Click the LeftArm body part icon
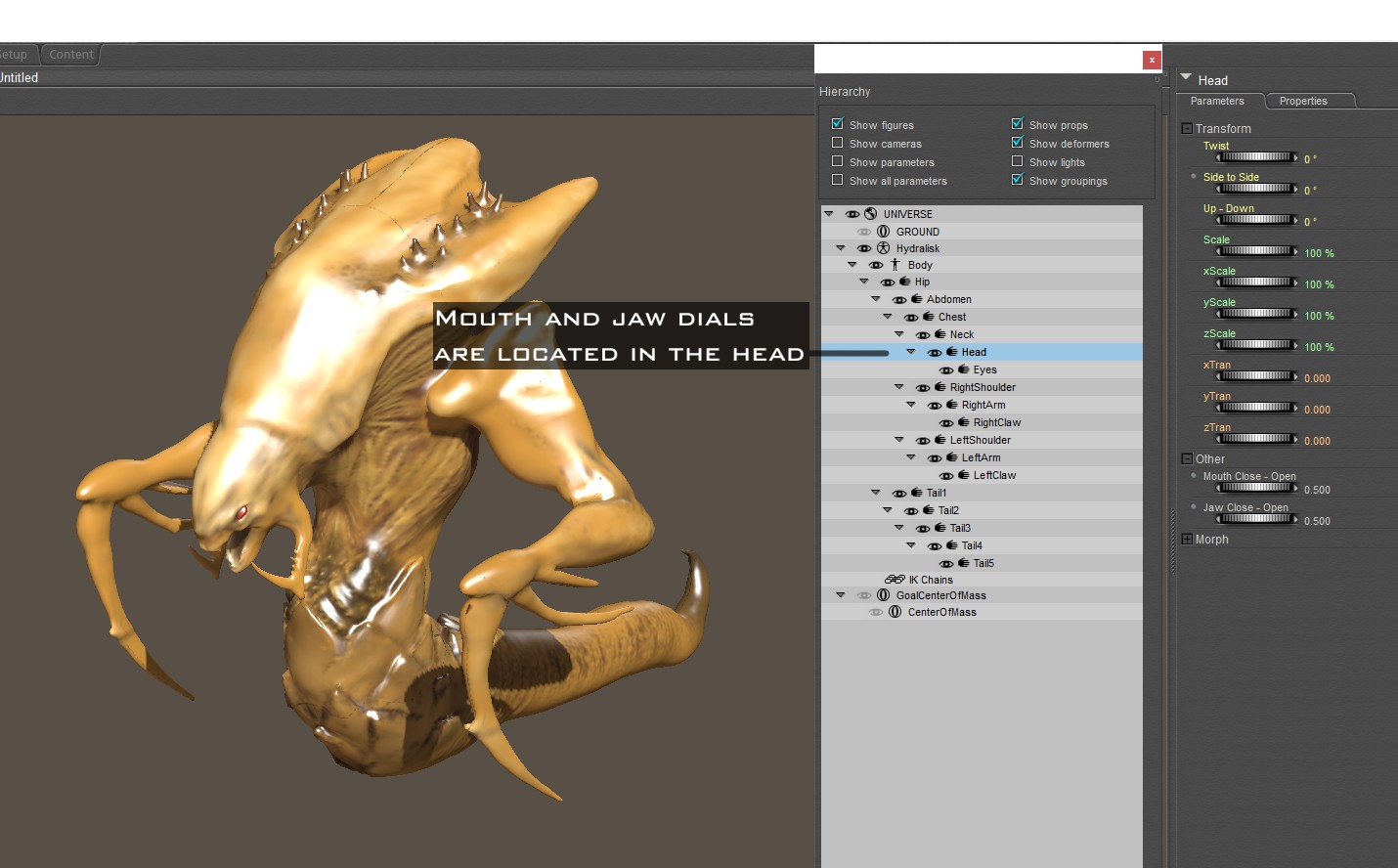Screen dimensions: 1398x868 [952, 457]
